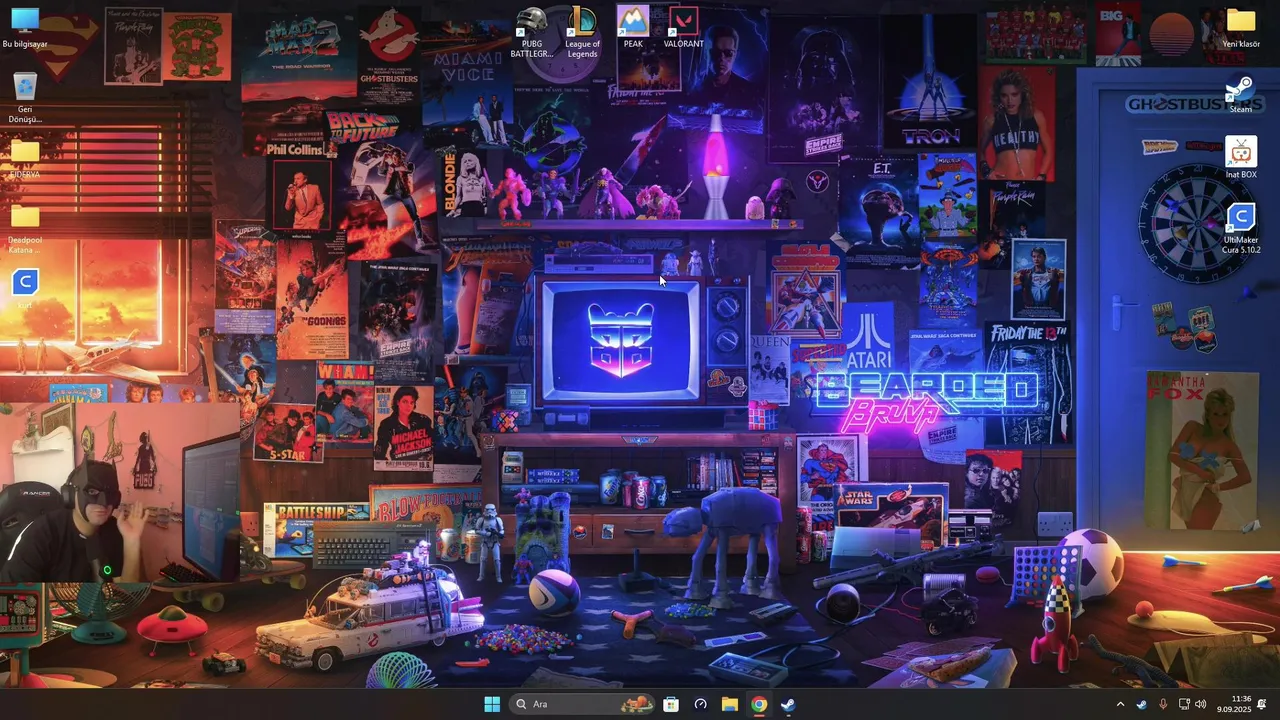Open the Yeni klasör folder icon

click(1241, 27)
